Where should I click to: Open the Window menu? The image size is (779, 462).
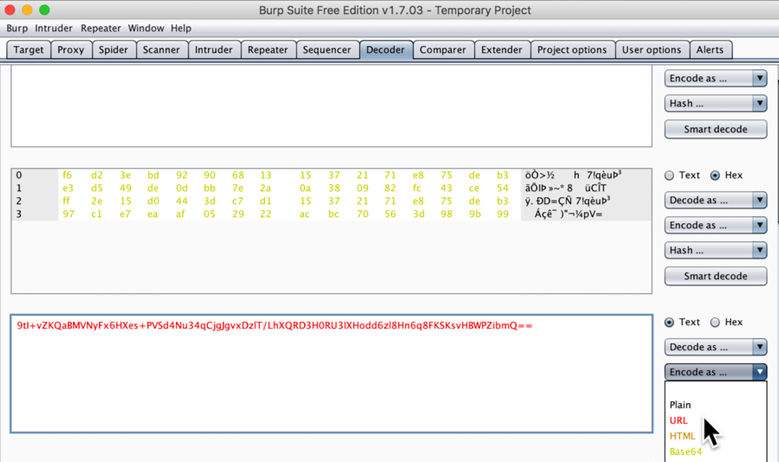click(146, 28)
